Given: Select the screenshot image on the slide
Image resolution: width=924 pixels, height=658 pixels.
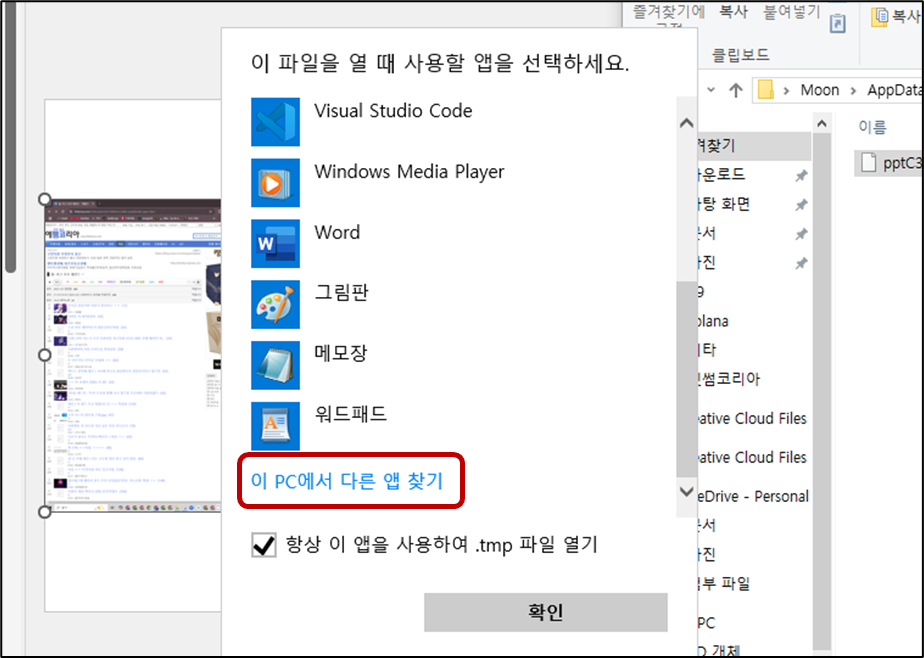Looking at the screenshot, I should click(133, 355).
